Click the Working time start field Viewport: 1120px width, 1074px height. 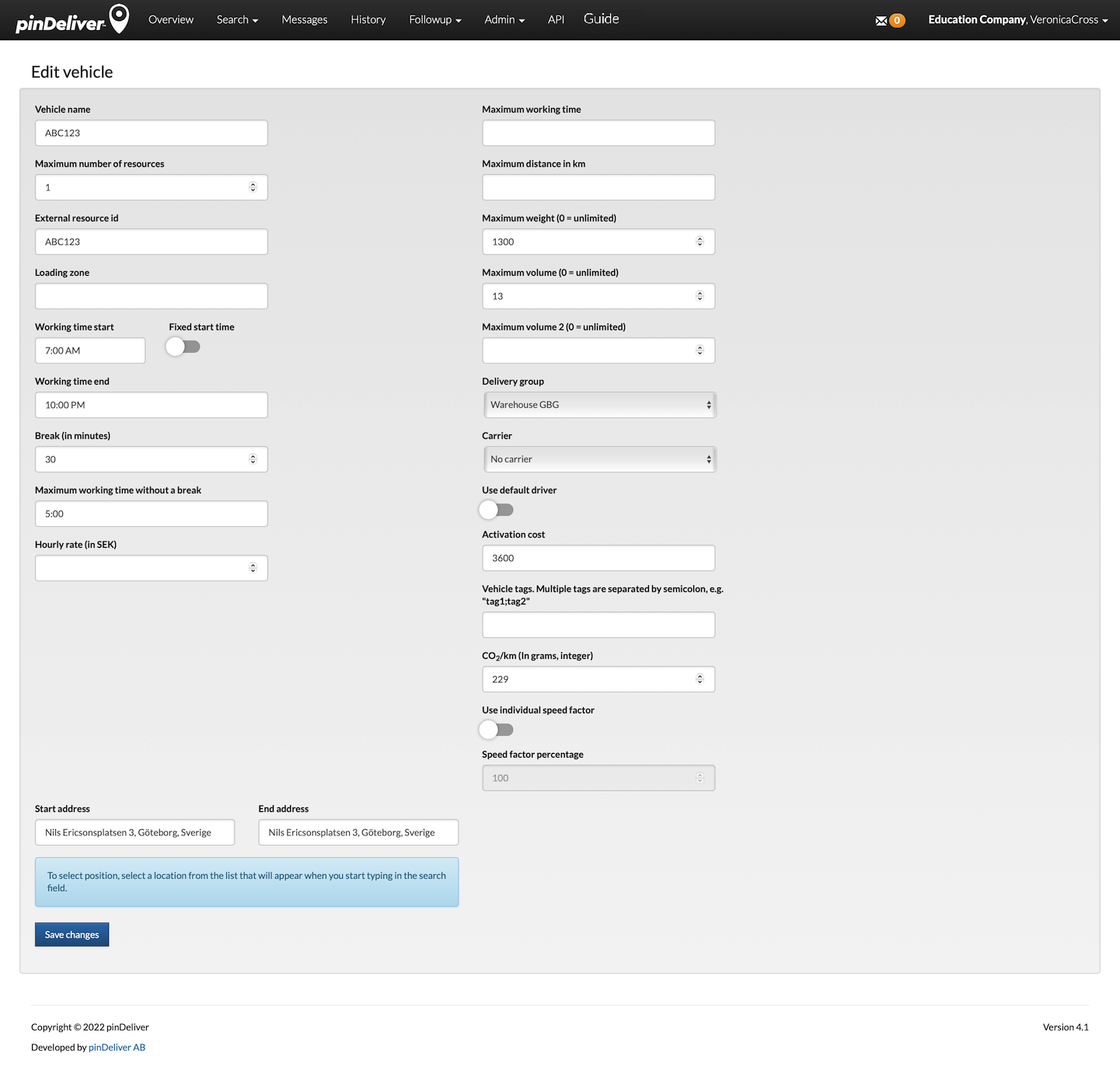pyautogui.click(x=90, y=350)
